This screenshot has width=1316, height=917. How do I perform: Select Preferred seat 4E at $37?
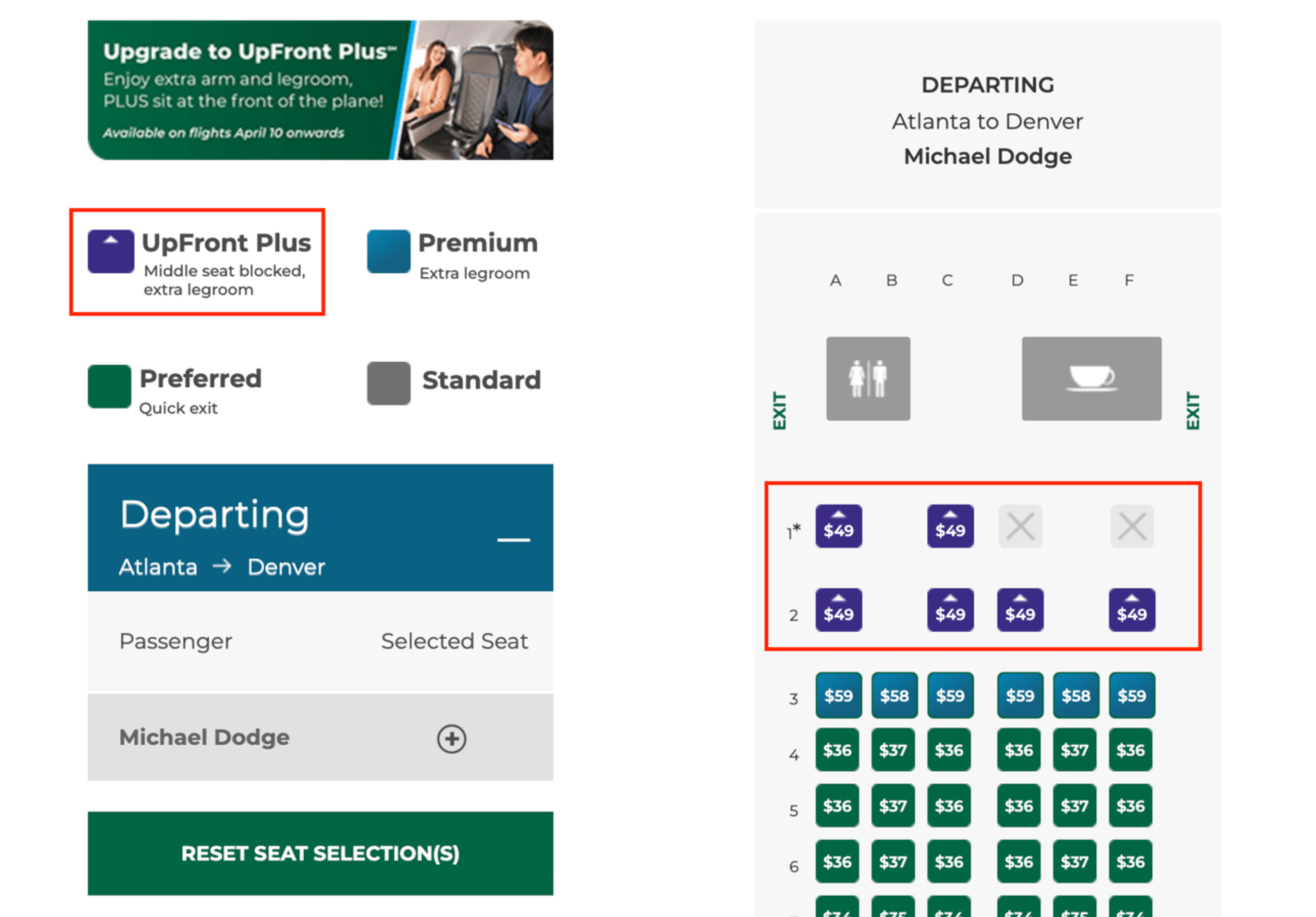(1075, 750)
